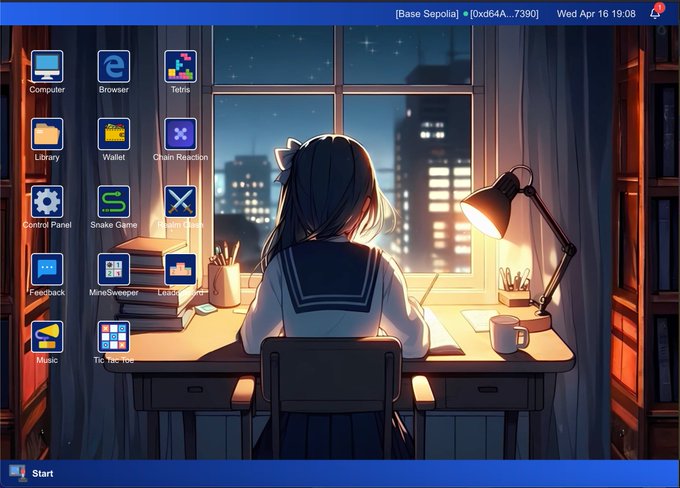680x488 pixels.
Task: Launch the MineSweeper game icon
Action: 113,269
